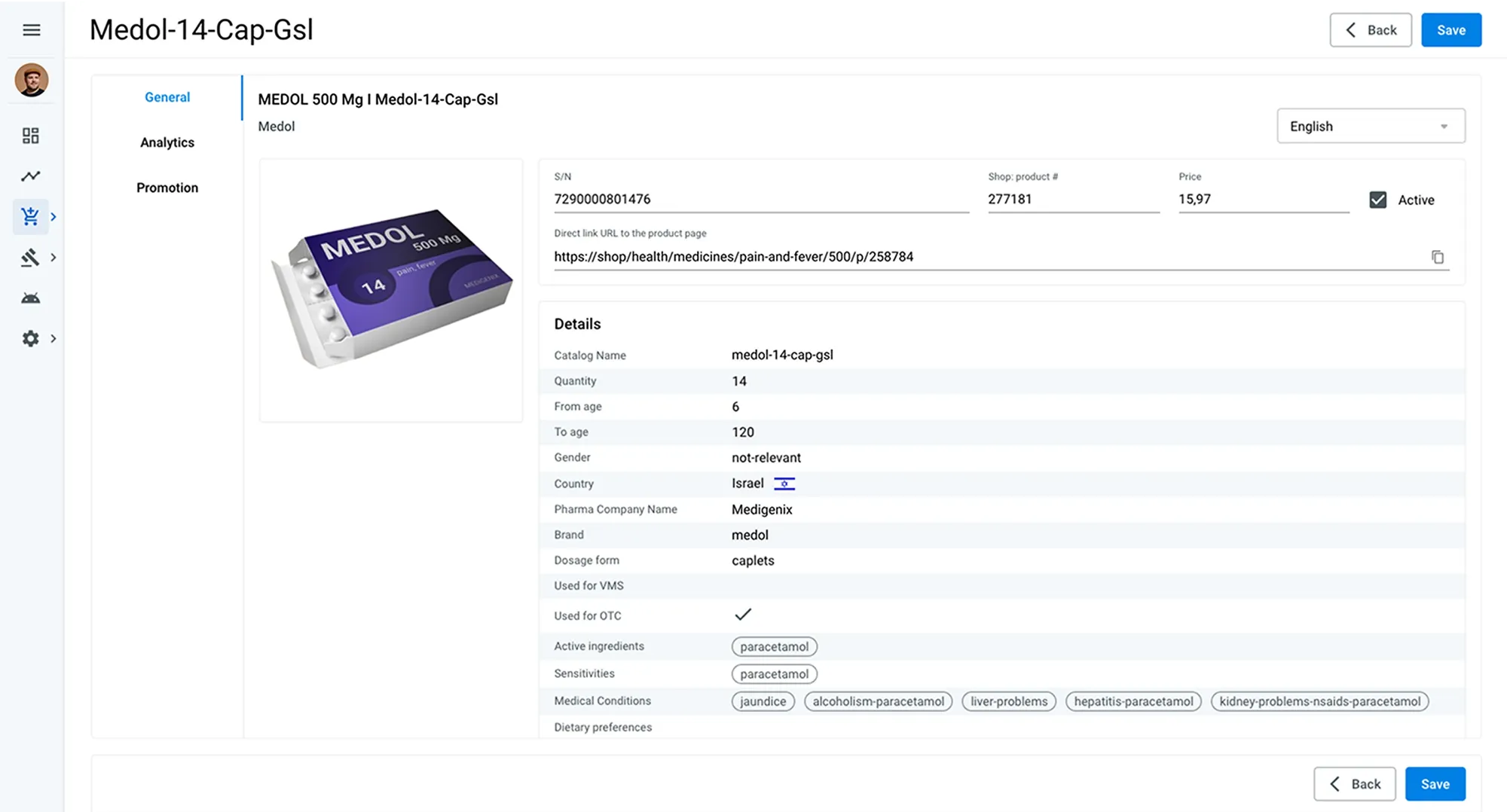This screenshot has width=1507, height=812.
Task: Switch to the Analytics tab
Action: [x=167, y=142]
